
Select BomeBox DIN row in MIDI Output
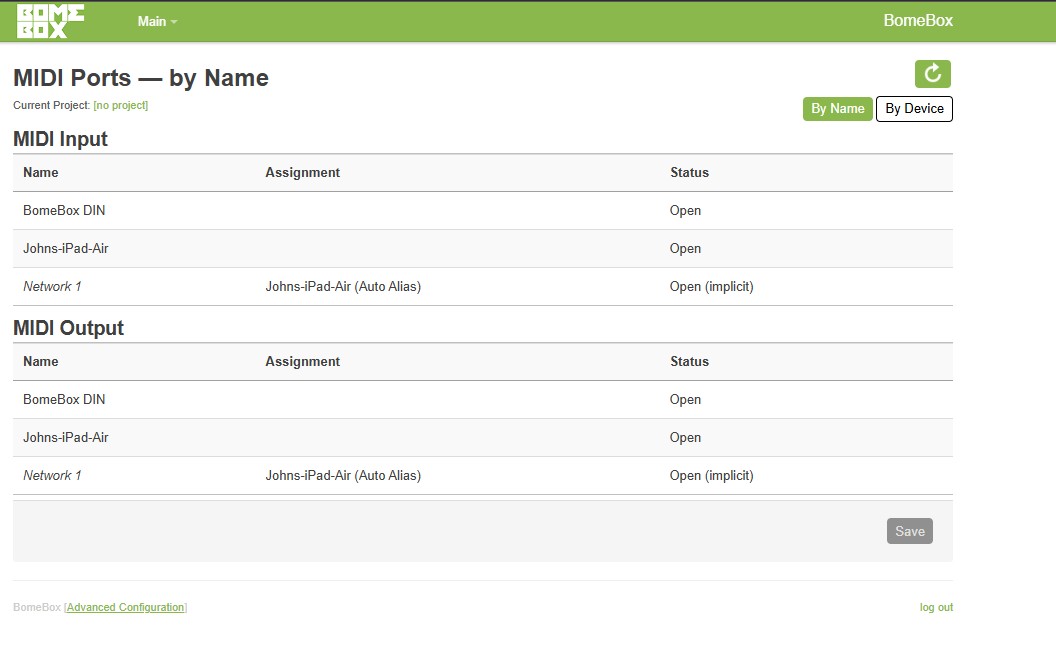tap(482, 400)
